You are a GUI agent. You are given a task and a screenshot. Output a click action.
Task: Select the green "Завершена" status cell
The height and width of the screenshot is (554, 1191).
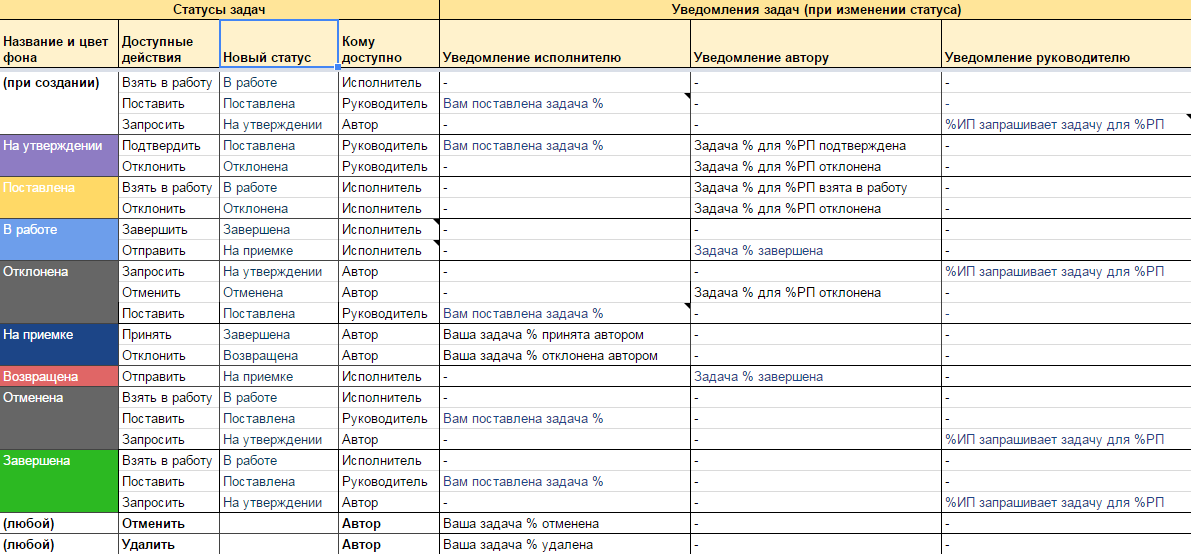[x=59, y=481]
